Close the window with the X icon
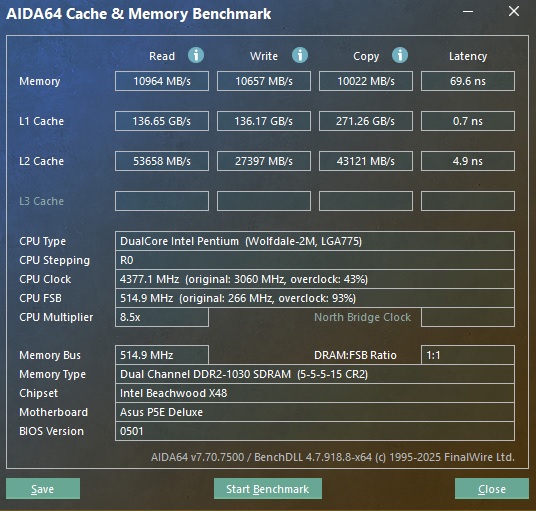 click(x=514, y=12)
